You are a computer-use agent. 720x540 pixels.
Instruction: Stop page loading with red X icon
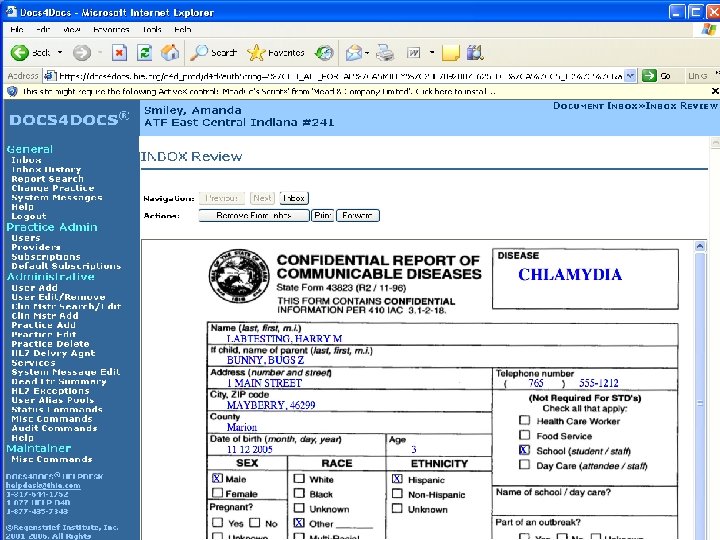tap(119, 53)
